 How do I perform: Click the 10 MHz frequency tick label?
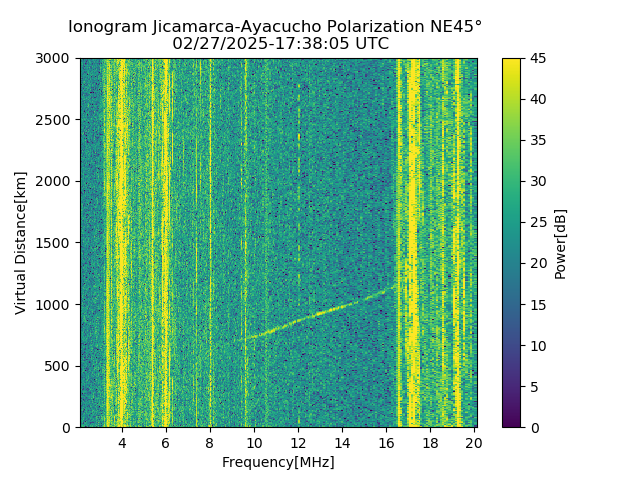254,443
